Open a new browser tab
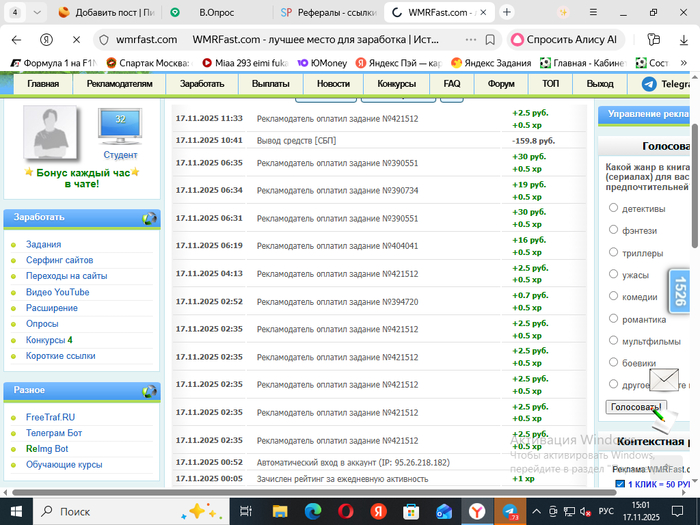 [x=507, y=13]
